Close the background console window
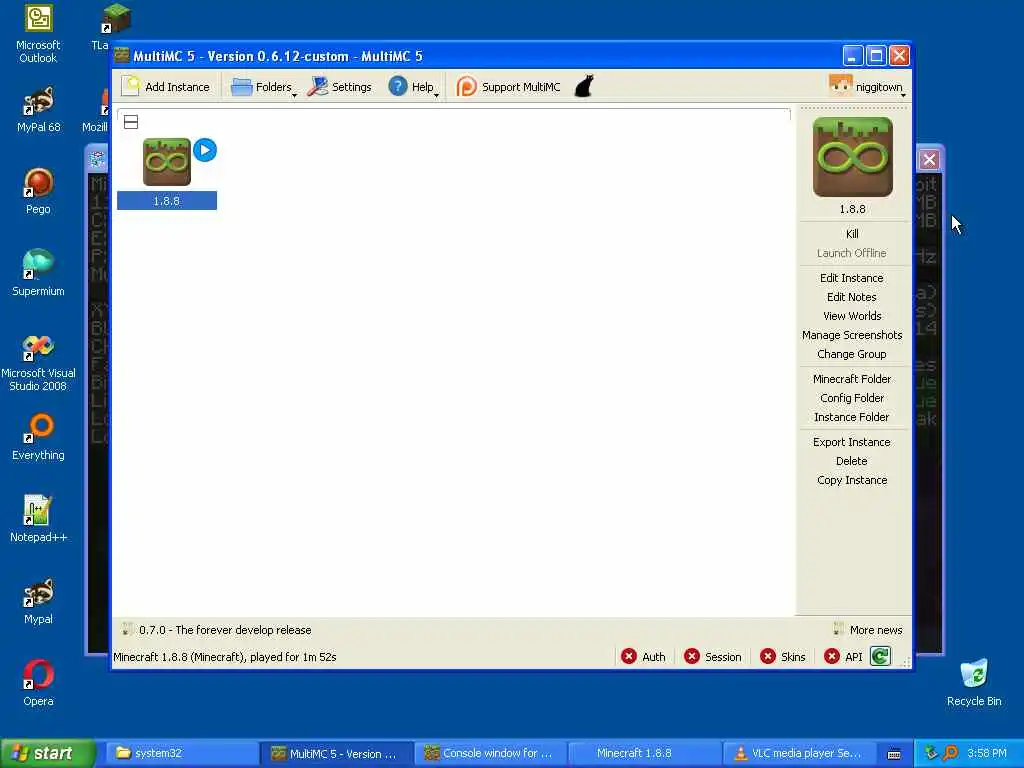The width and height of the screenshot is (1024, 768). tap(929, 159)
